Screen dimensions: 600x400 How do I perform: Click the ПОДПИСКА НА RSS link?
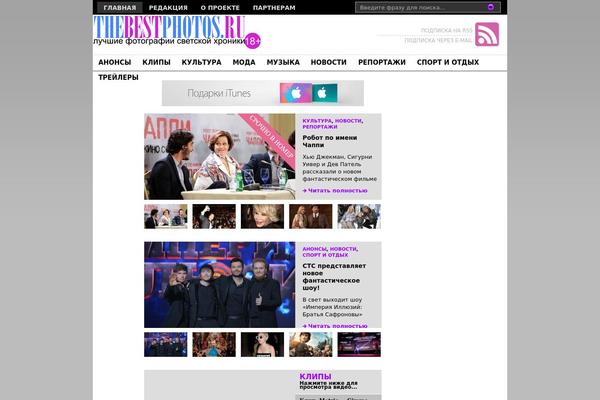click(x=447, y=30)
